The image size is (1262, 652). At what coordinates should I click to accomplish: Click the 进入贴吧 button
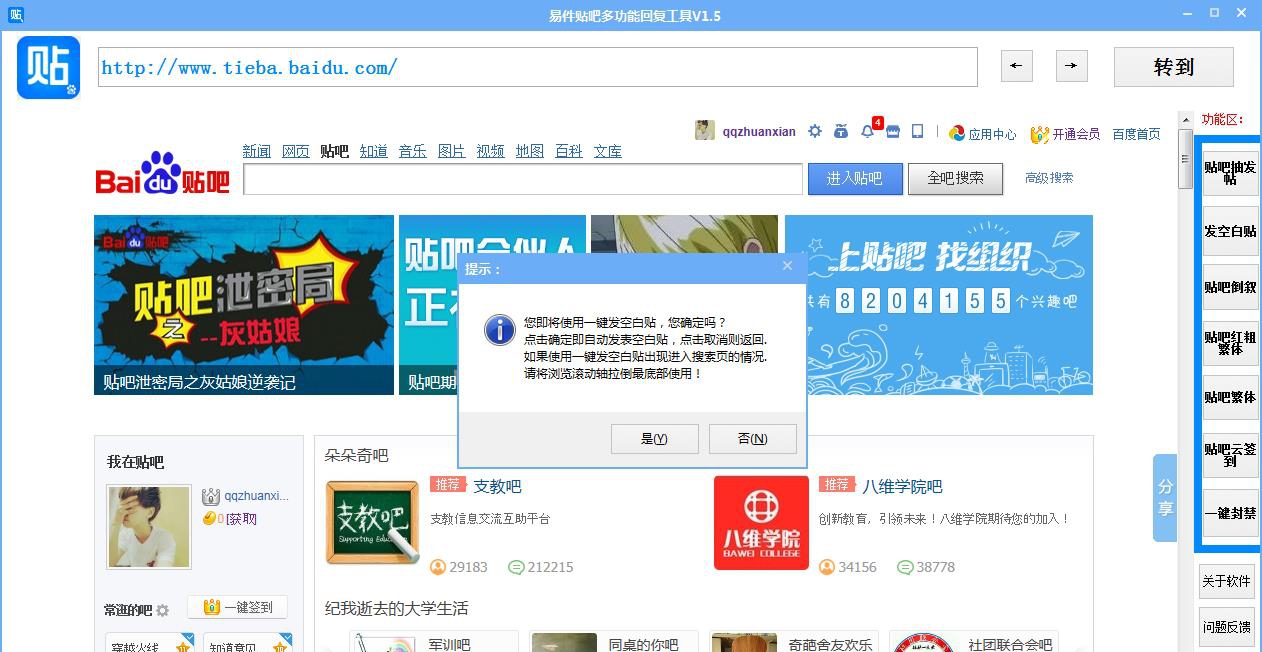854,178
